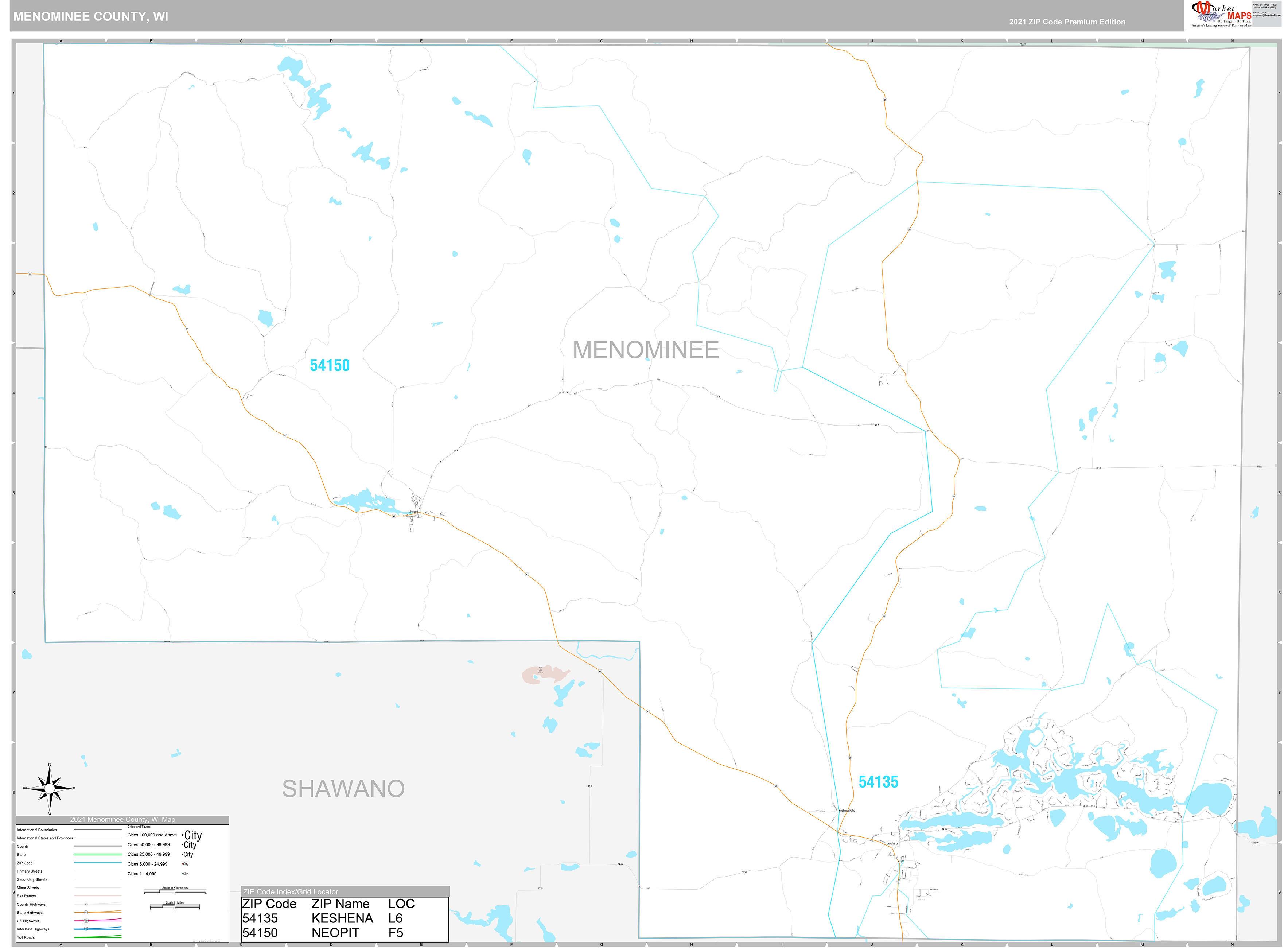This screenshot has height=948, width=1288.
Task: Click the Cities 100,000 and Above city dot
Action: [182, 835]
